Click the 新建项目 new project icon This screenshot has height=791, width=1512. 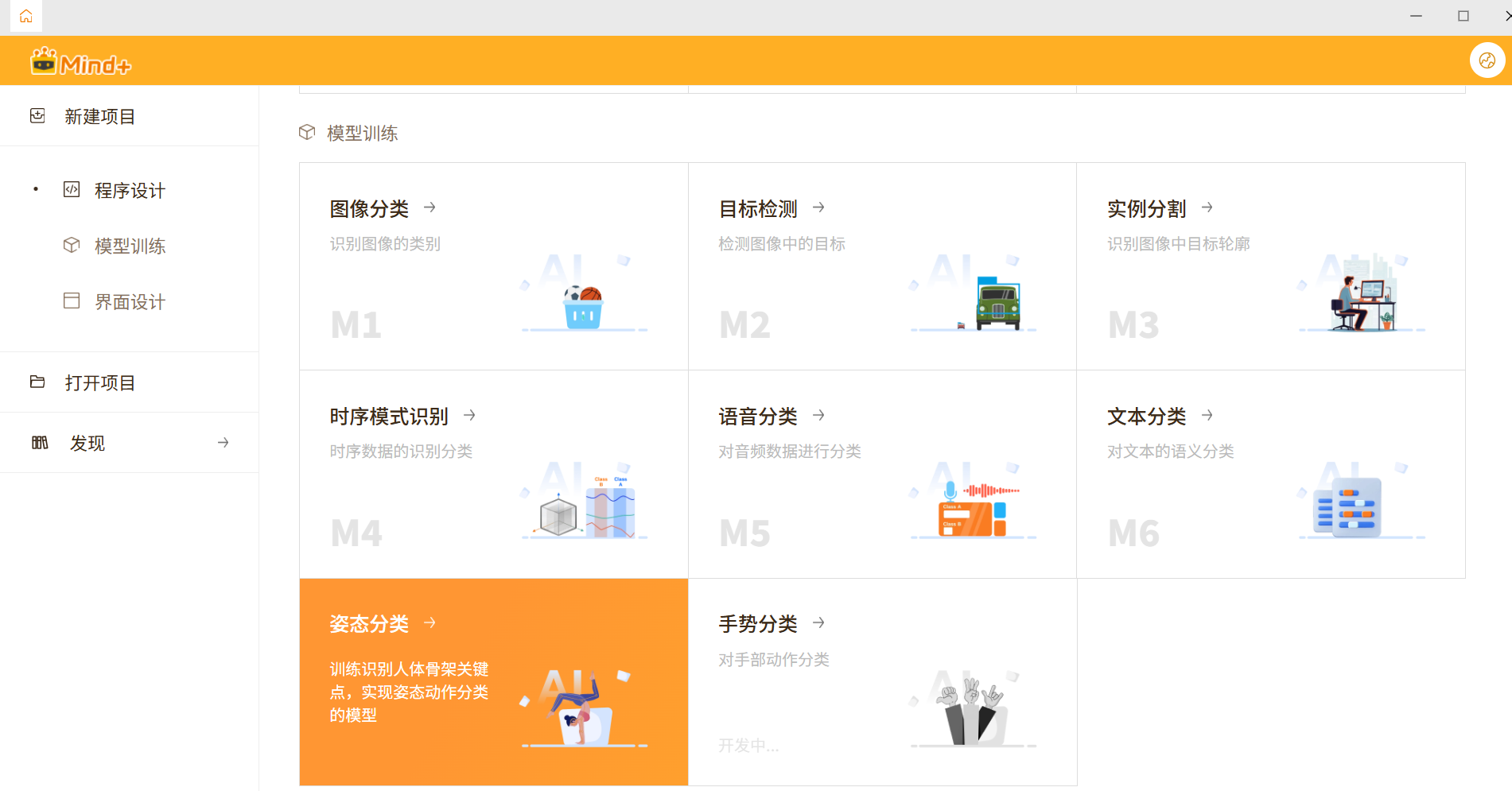click(37, 116)
